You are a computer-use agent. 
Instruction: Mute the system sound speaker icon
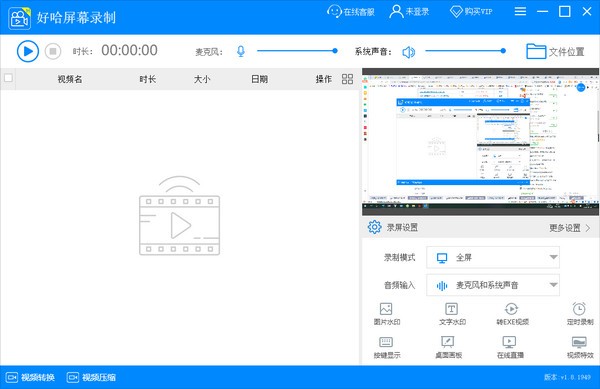click(x=409, y=52)
